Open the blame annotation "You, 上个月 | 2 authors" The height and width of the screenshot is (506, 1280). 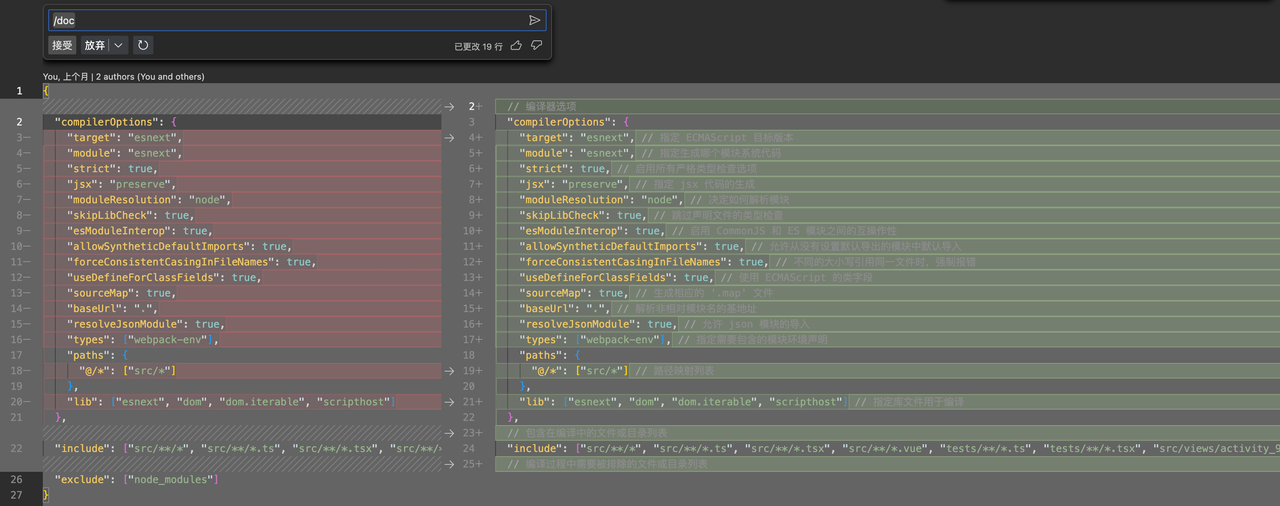click(124, 76)
